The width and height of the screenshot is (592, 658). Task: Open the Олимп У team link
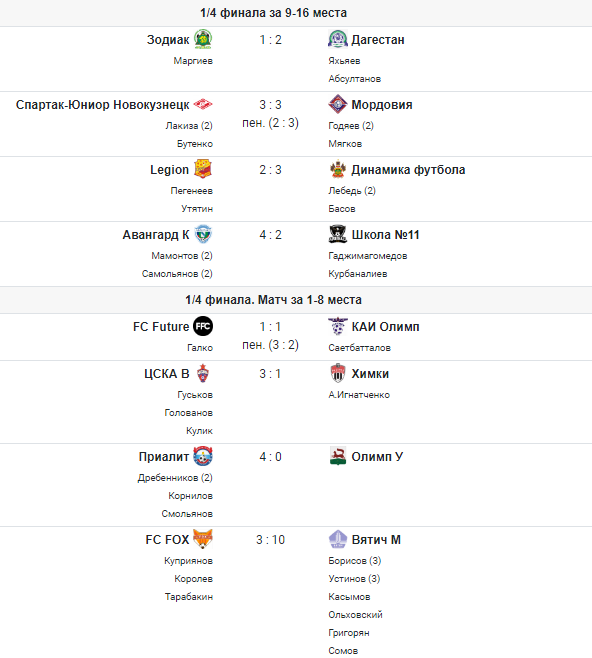click(x=377, y=457)
